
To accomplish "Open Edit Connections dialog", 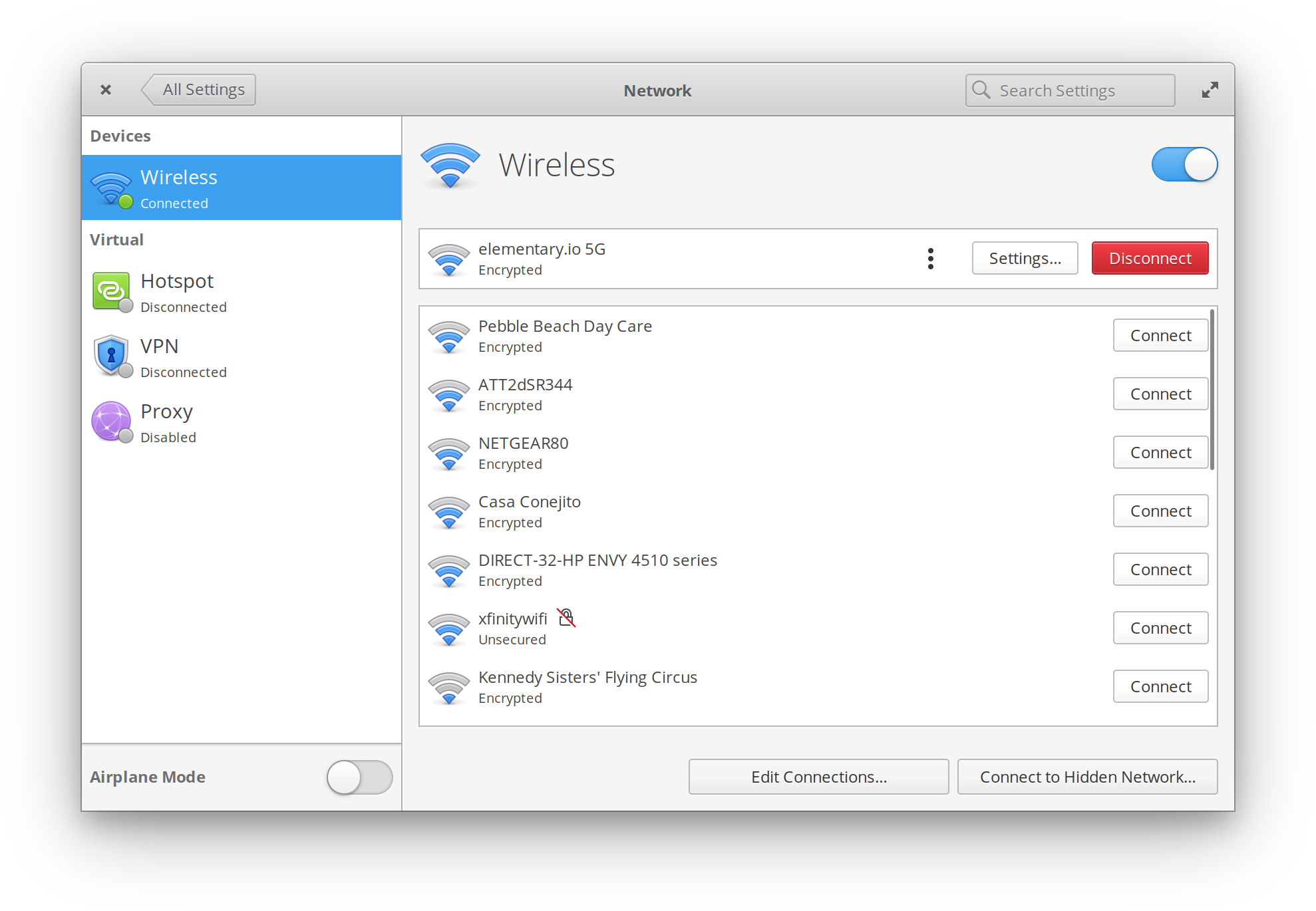I will [818, 777].
